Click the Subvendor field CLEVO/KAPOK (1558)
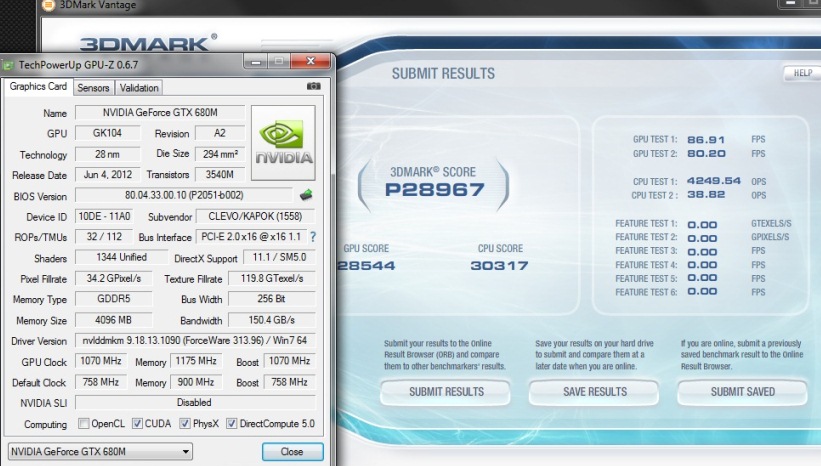This screenshot has height=466, width=821. 255,216
